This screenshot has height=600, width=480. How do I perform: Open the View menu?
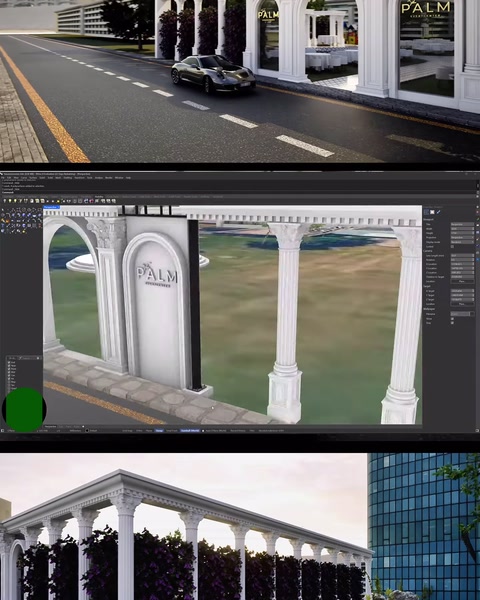point(16,178)
